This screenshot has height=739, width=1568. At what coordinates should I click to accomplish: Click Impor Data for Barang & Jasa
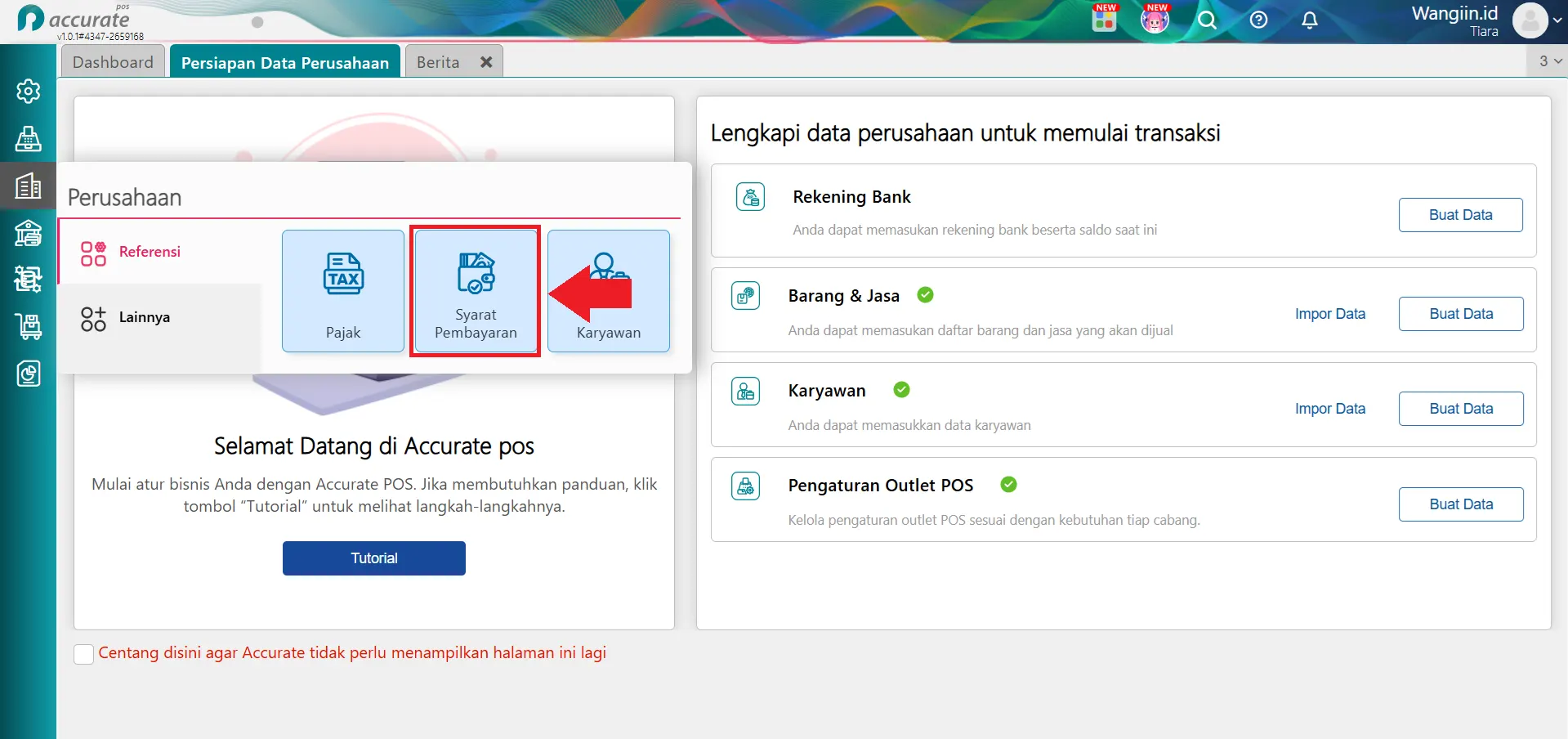1330,314
